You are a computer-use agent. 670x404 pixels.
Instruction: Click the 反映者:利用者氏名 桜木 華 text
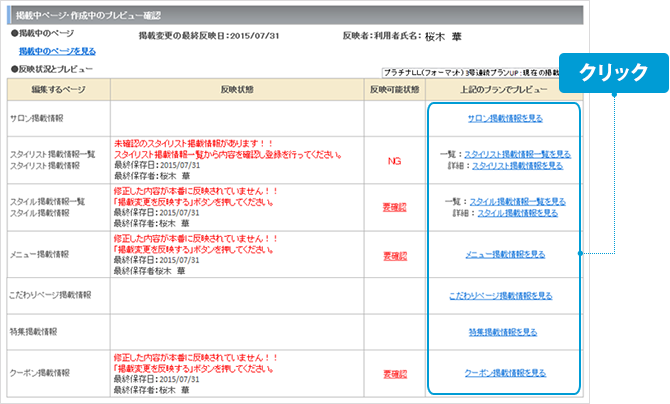402,36
